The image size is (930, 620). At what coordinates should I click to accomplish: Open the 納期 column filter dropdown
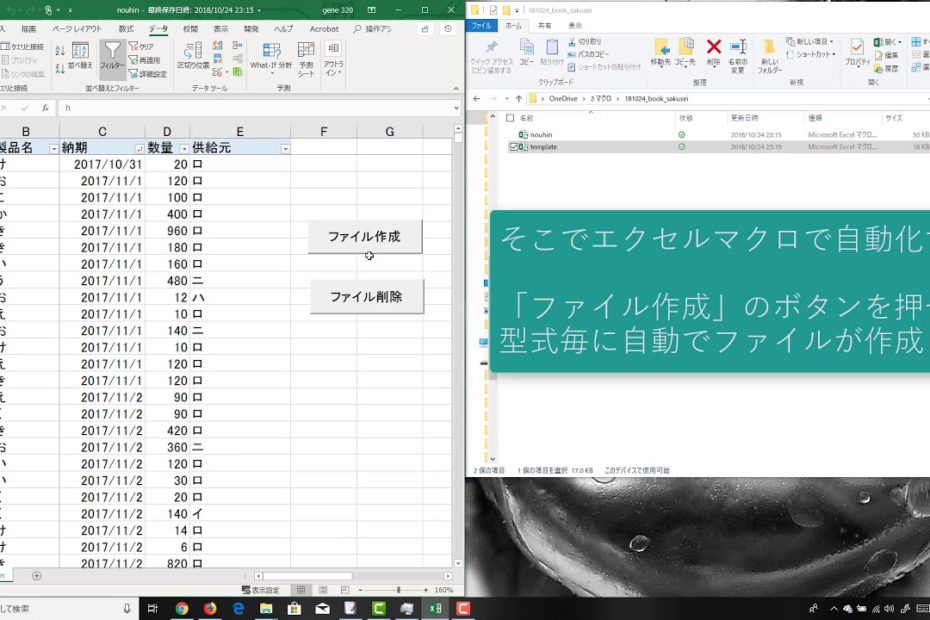138,148
